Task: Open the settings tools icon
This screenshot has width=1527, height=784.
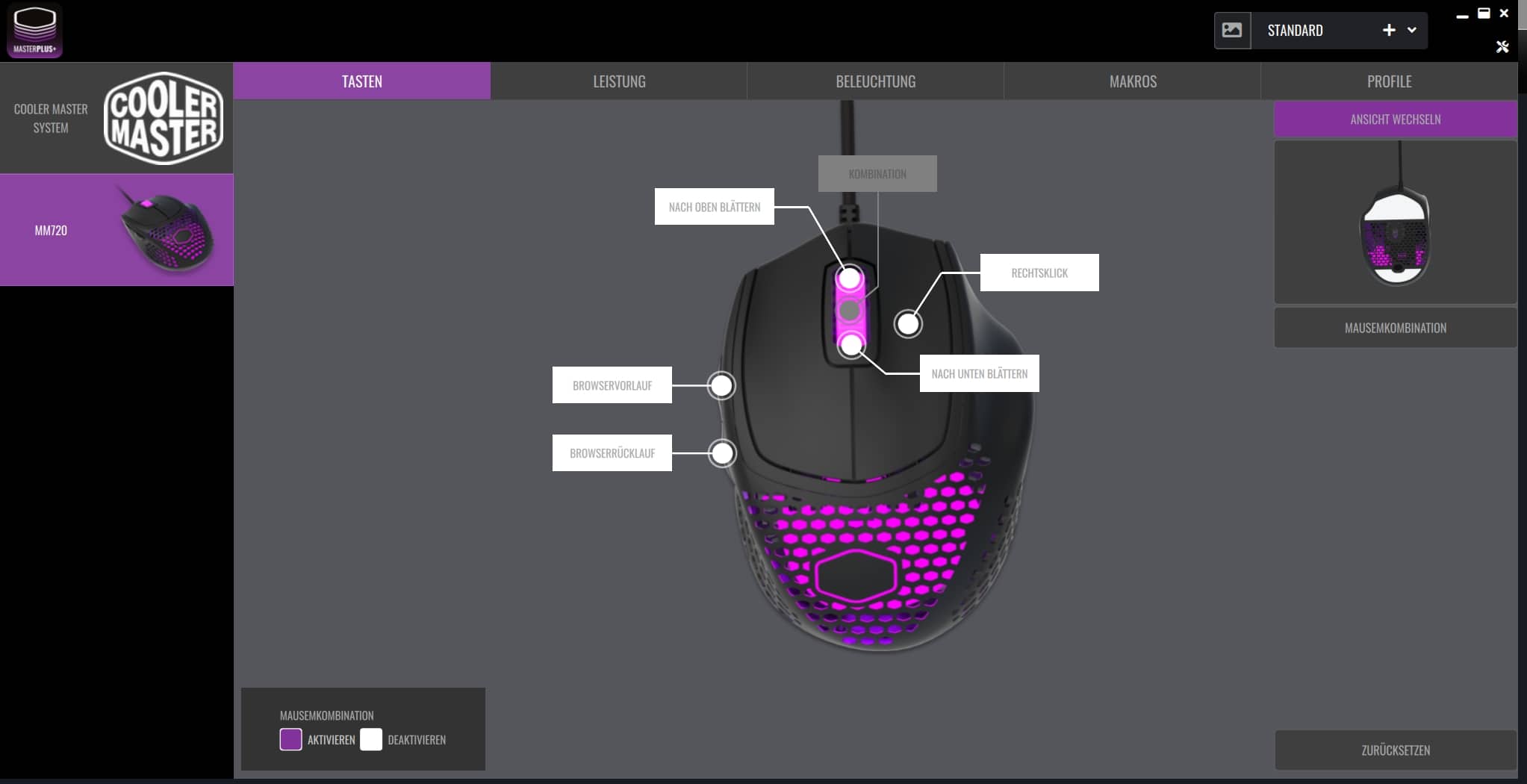Action: pyautogui.click(x=1502, y=47)
